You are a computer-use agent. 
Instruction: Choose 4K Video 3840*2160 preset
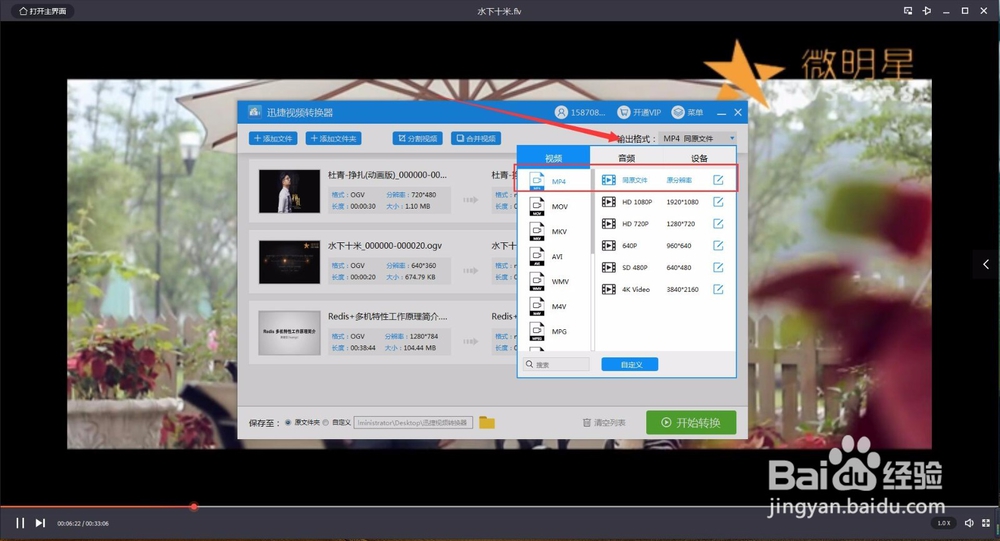(663, 289)
